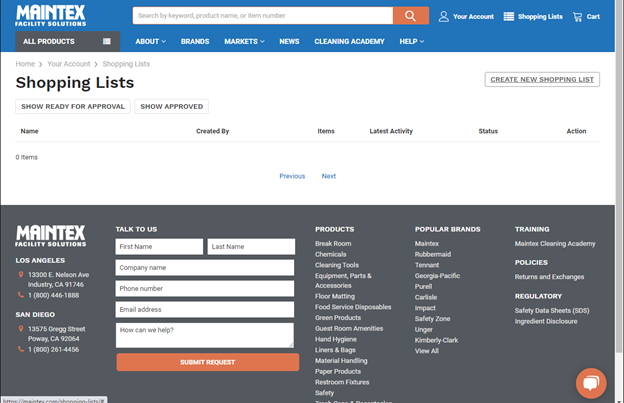Open the All Products menu
624x403 pixels.
click(x=68, y=41)
